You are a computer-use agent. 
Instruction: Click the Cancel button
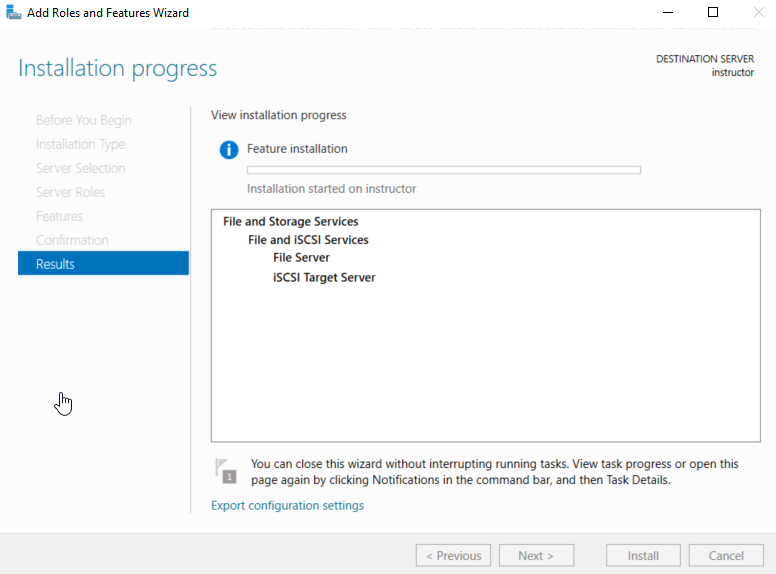click(x=726, y=556)
